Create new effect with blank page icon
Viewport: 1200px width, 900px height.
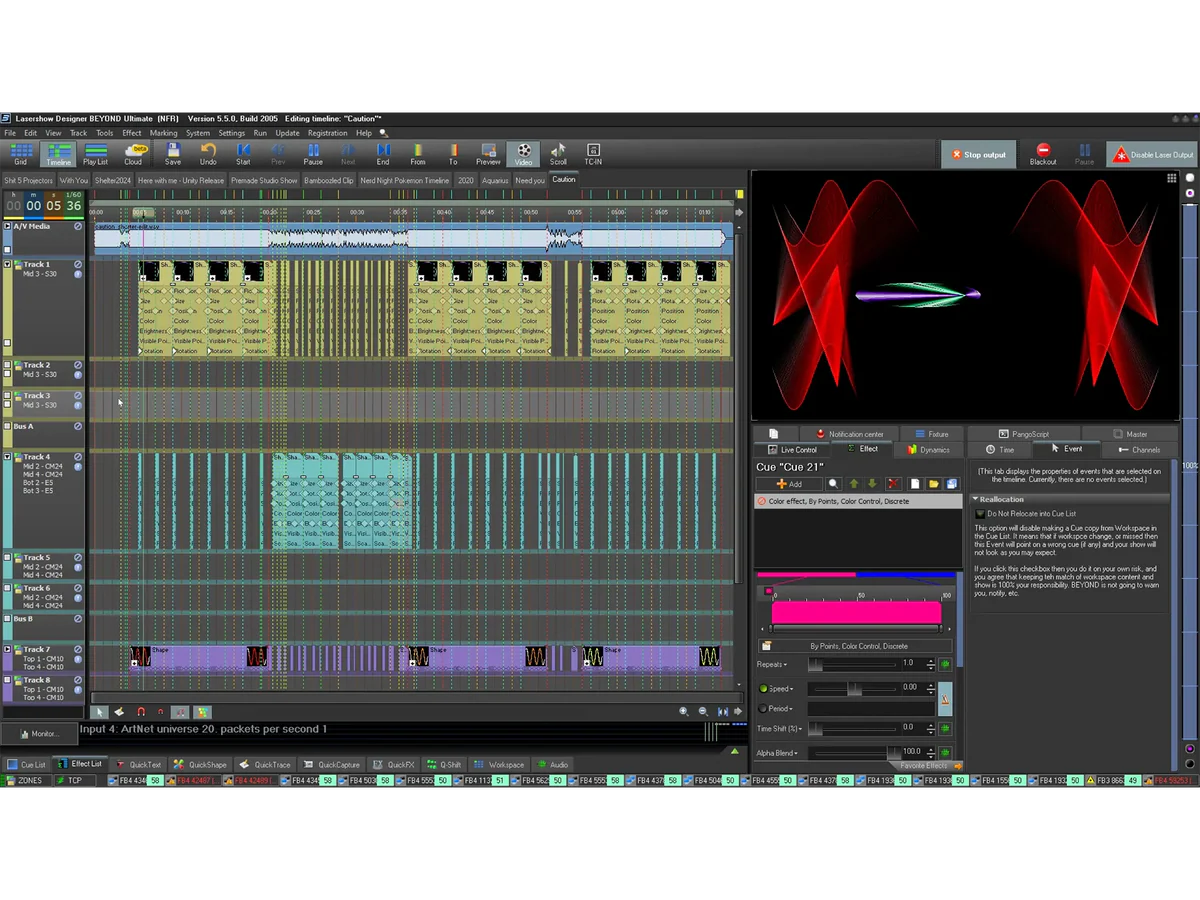914,484
